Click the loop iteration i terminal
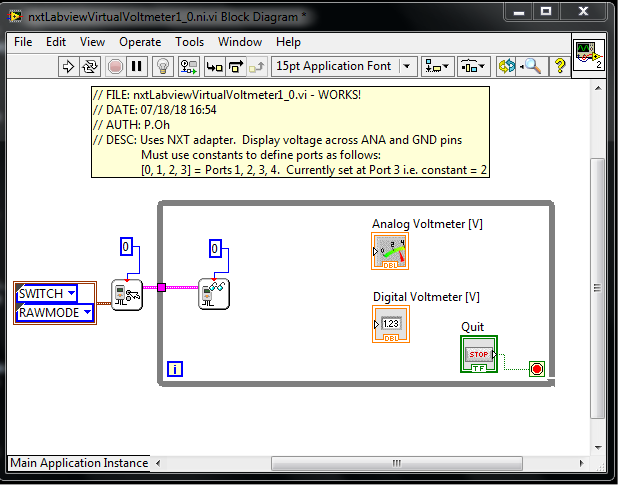Viewport: 618px width, 485px height. (x=175, y=369)
